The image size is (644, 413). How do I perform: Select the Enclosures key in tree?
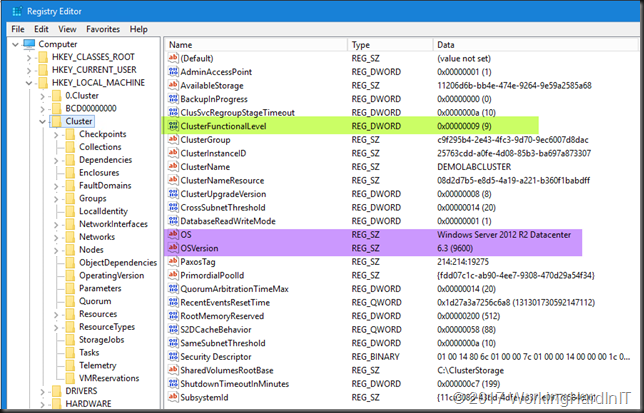click(99, 173)
